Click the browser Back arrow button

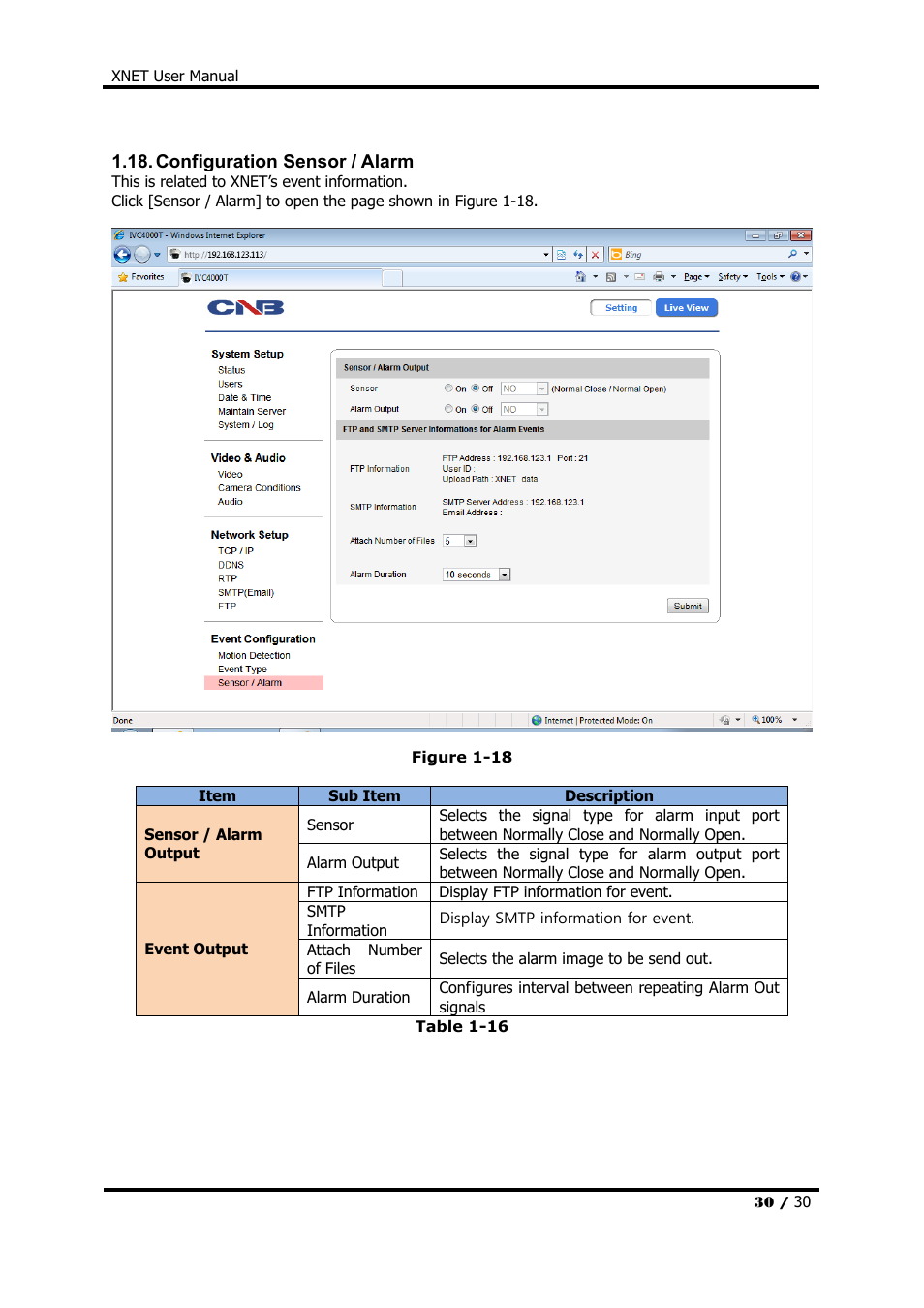(122, 255)
